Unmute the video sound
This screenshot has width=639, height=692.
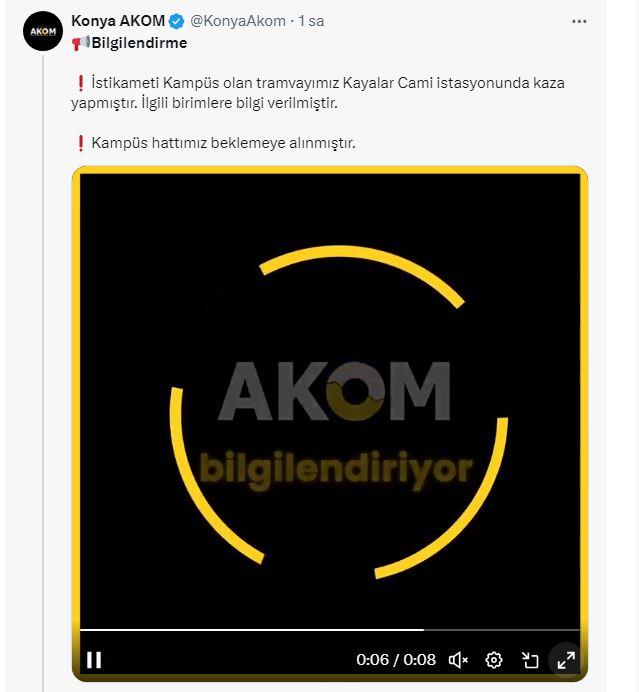pyautogui.click(x=458, y=660)
